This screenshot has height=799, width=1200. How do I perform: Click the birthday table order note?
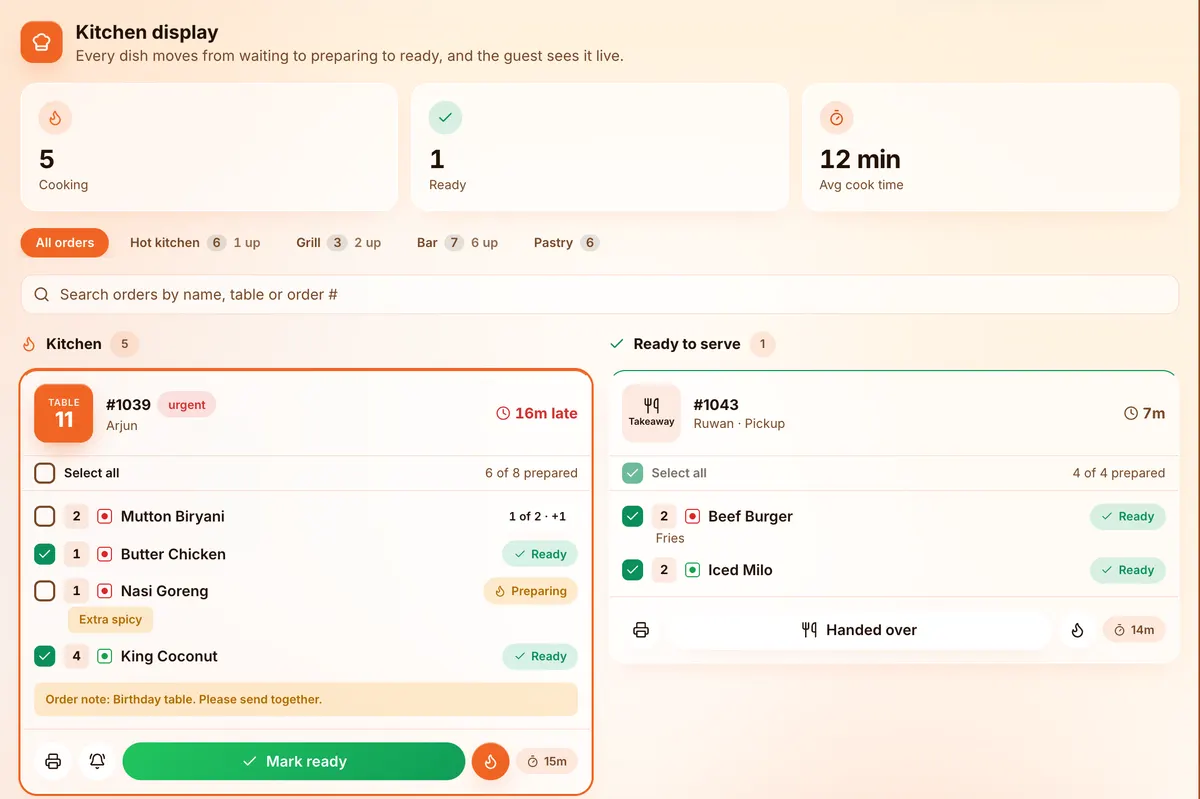pos(306,699)
